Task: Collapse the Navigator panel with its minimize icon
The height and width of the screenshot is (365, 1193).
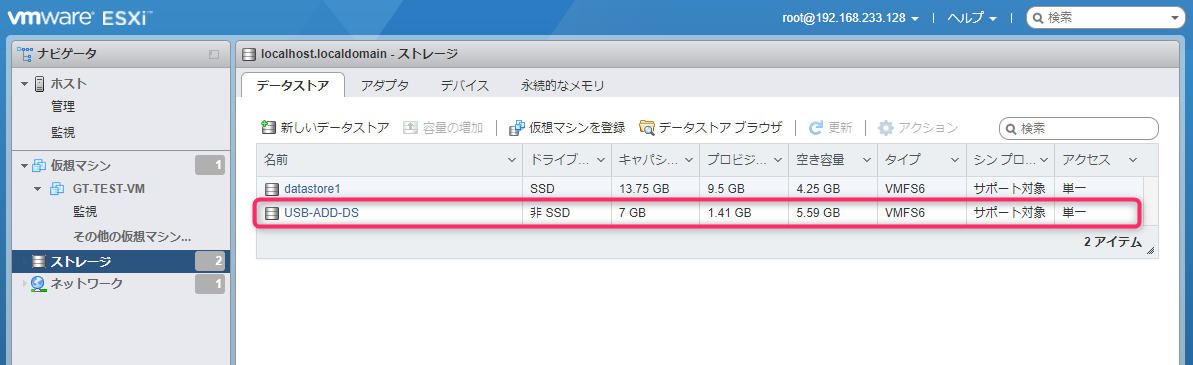Action: [x=214, y=55]
